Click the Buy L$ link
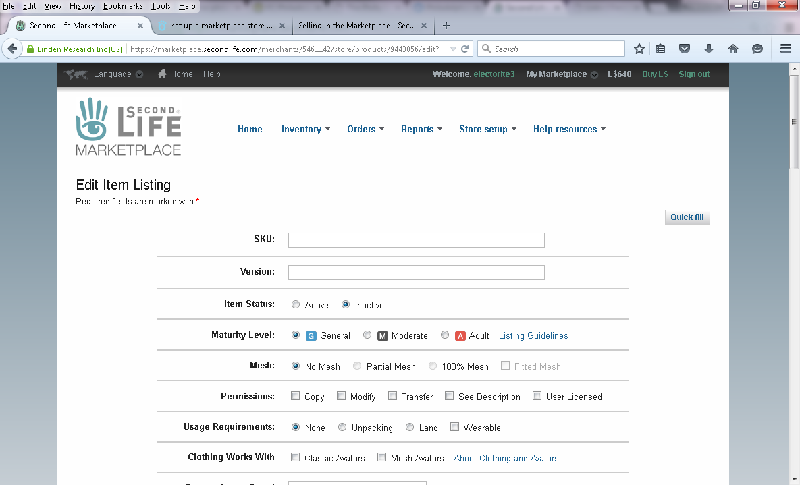Image resolution: width=800 pixels, height=485 pixels. 655,74
